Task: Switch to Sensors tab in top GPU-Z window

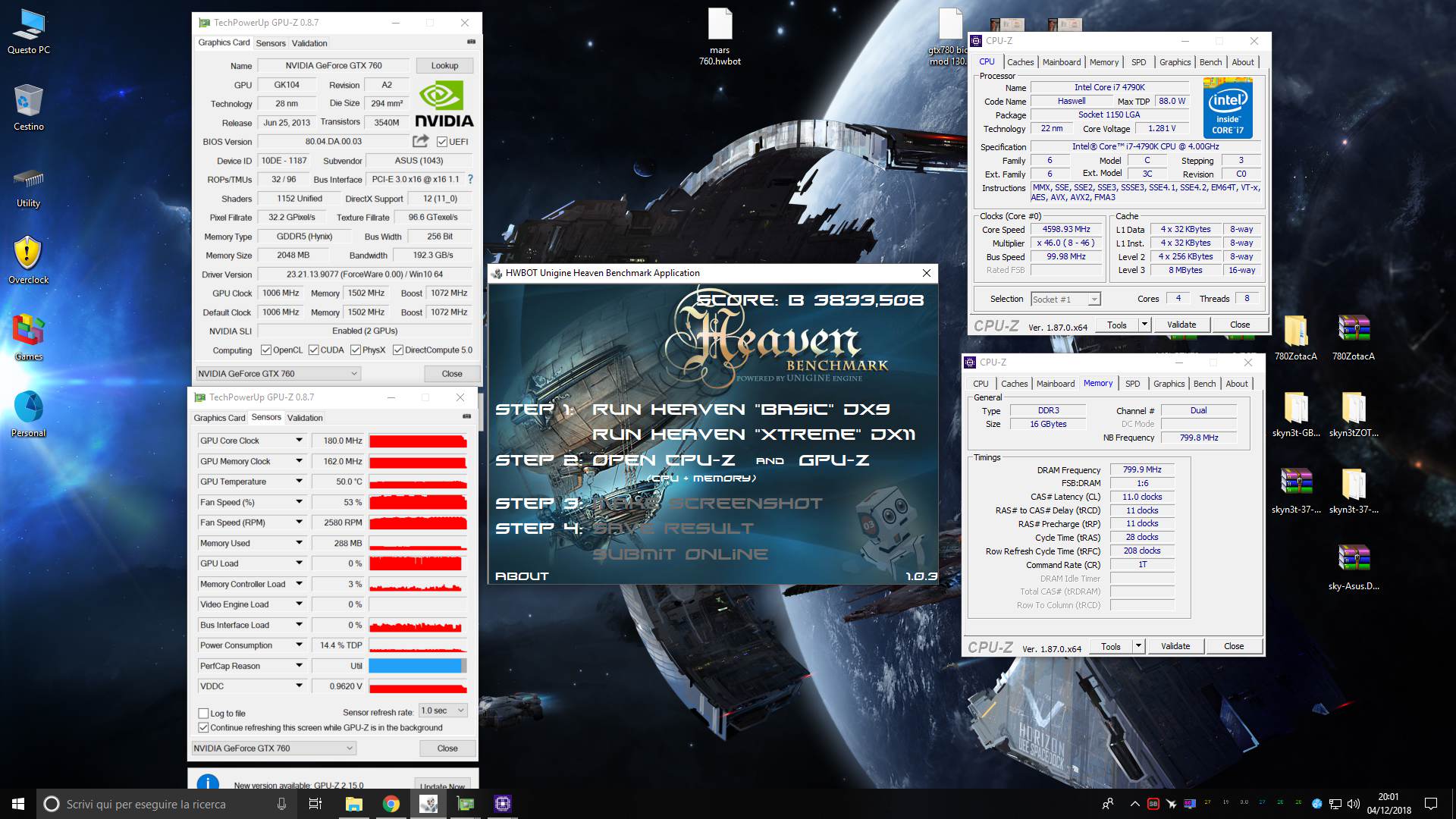Action: 271,43
